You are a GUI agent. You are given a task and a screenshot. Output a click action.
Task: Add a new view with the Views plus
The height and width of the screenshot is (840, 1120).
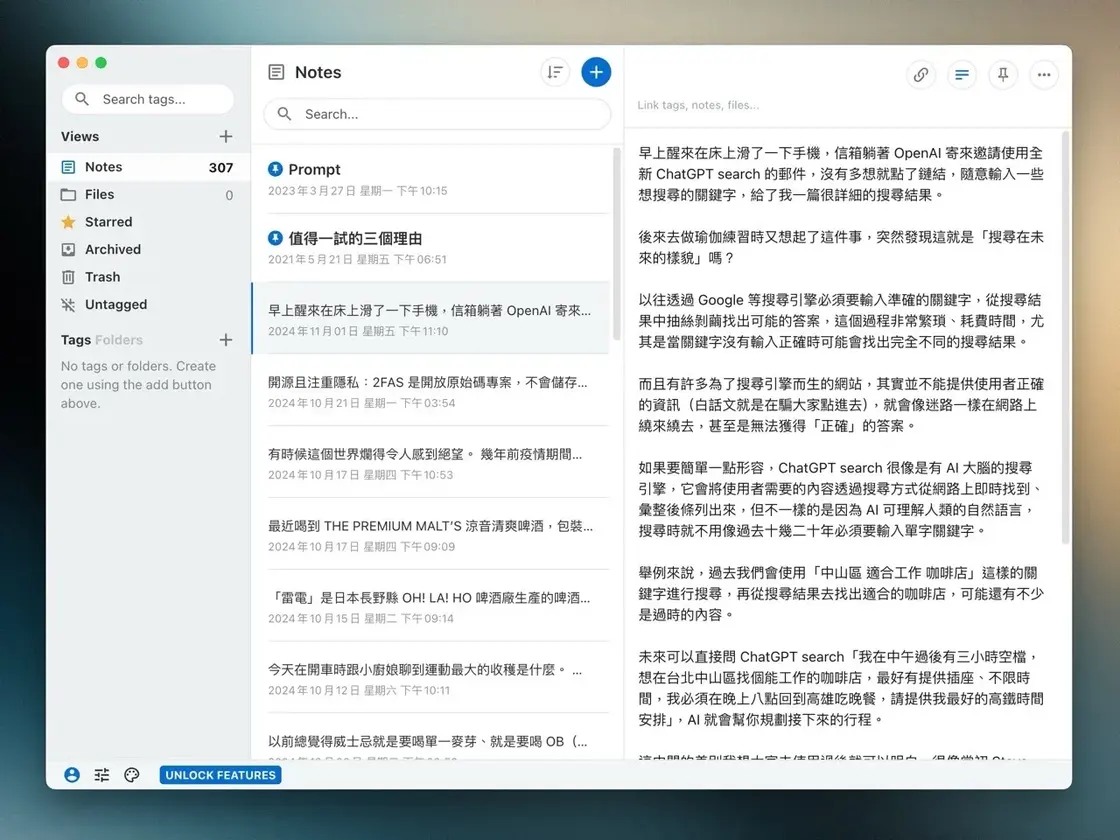pyautogui.click(x=226, y=136)
